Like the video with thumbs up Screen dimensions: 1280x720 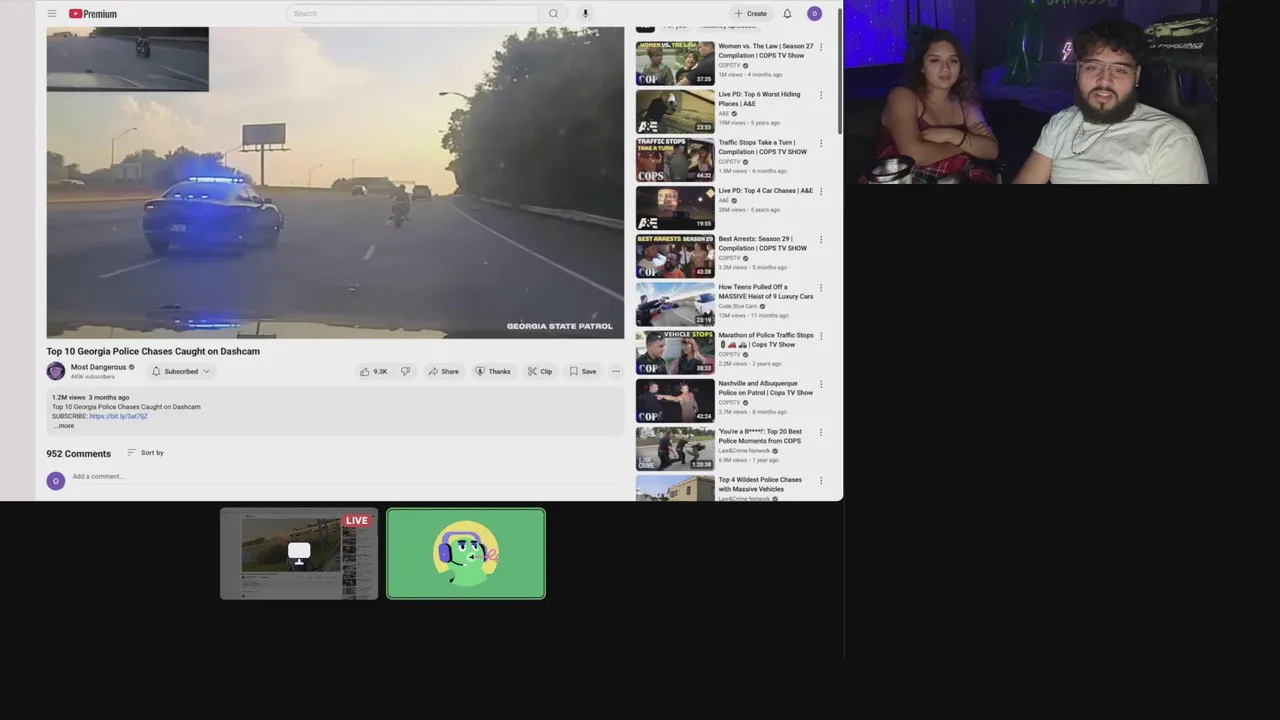point(374,371)
